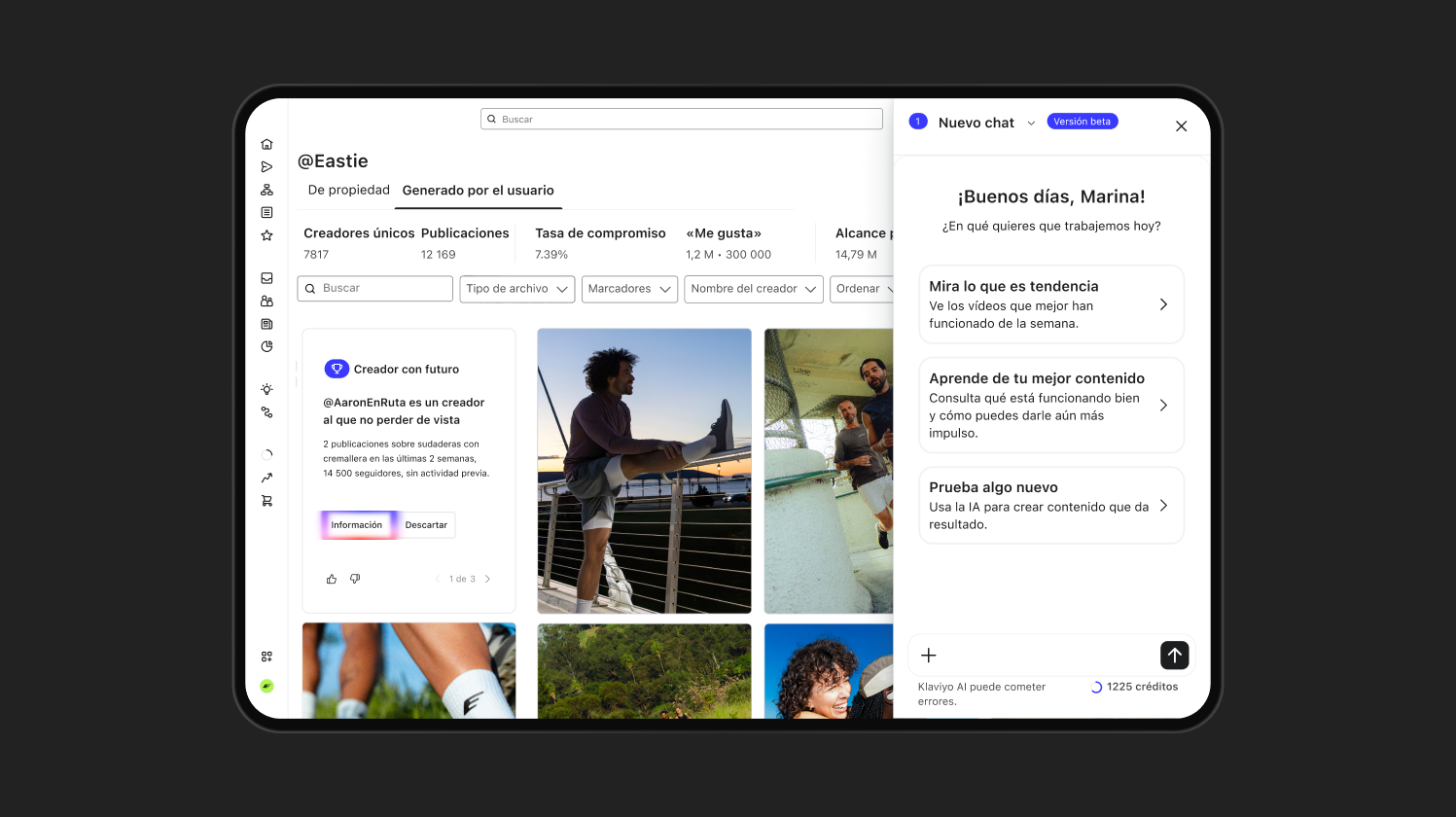Open the star icon in the sidebar
This screenshot has width=1456, height=817.
click(266, 235)
